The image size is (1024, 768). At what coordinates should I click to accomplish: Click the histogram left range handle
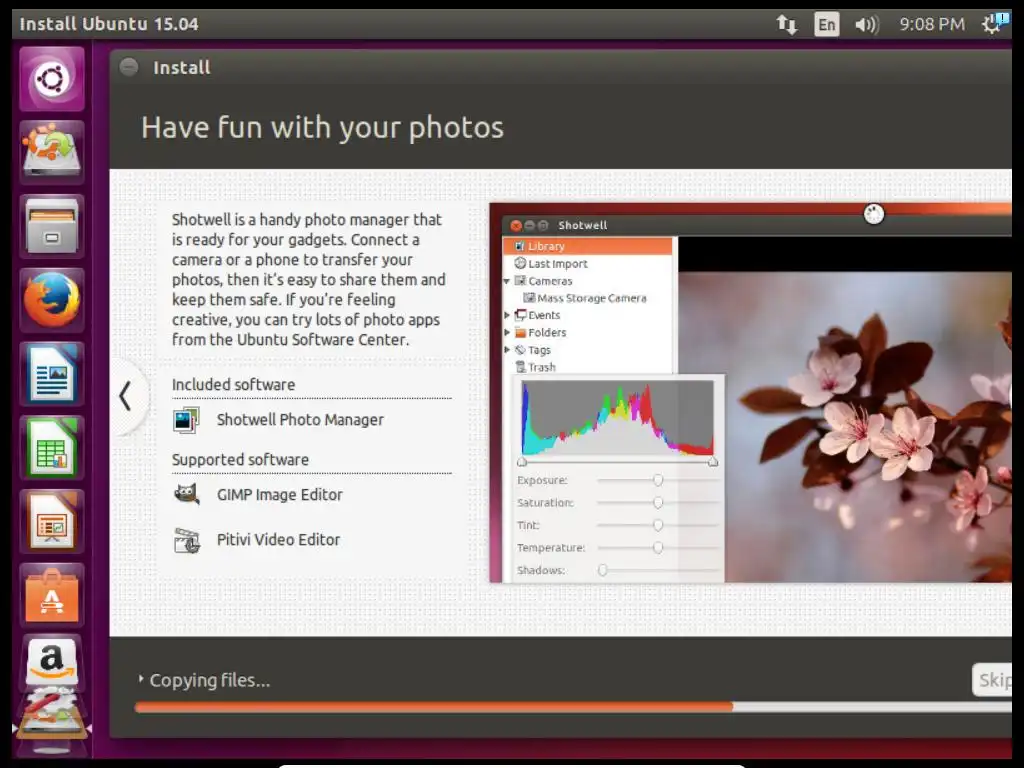click(522, 462)
